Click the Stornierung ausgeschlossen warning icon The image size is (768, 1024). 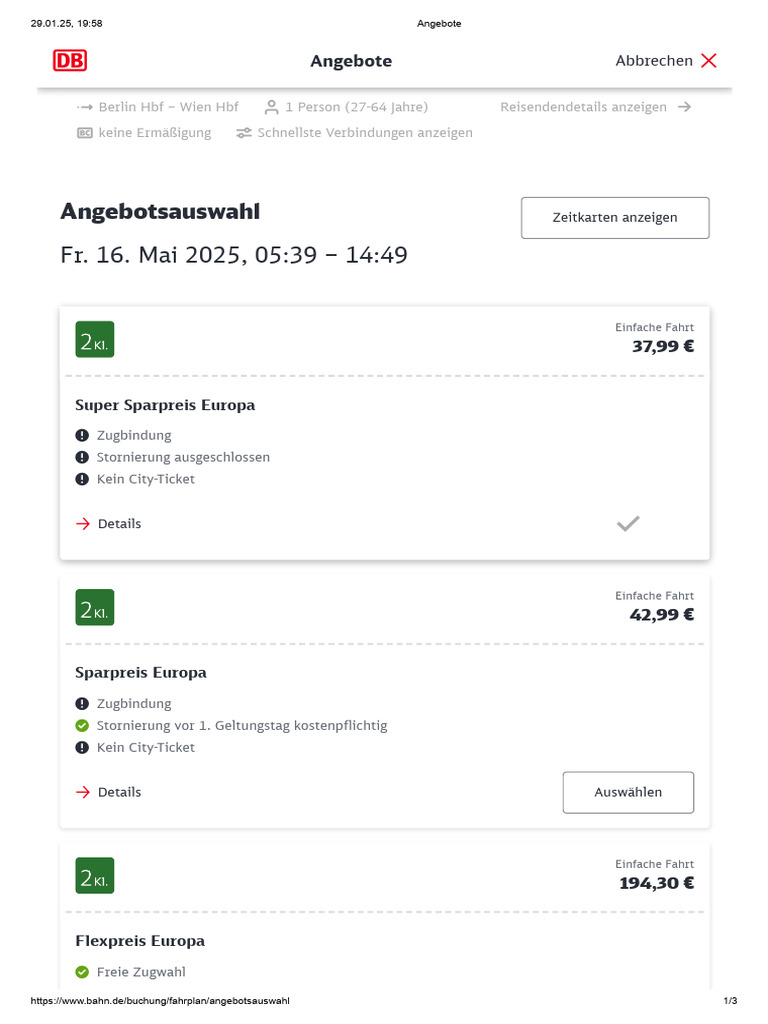point(82,457)
